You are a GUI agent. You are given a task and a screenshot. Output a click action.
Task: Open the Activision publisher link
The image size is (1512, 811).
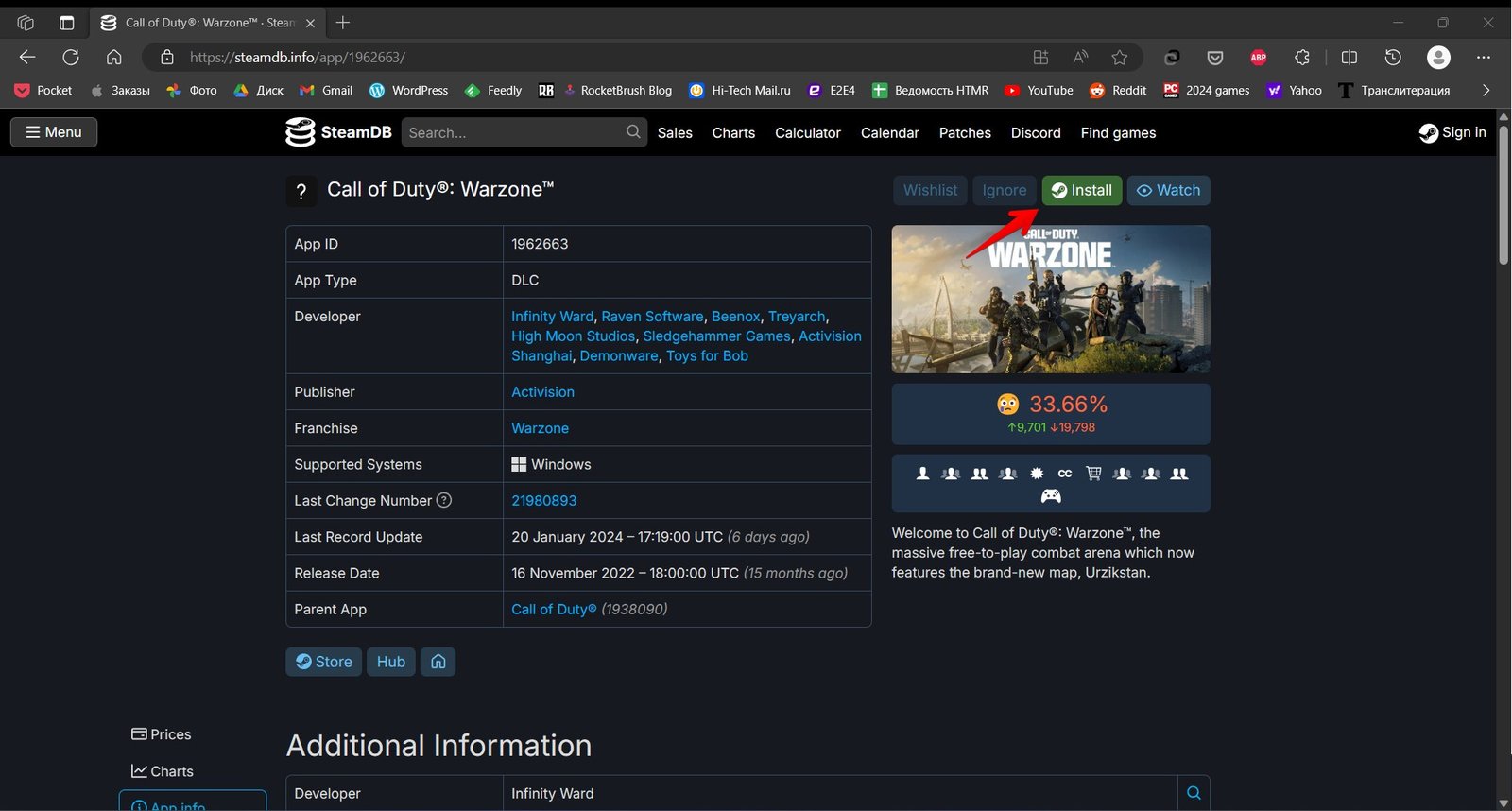(542, 392)
